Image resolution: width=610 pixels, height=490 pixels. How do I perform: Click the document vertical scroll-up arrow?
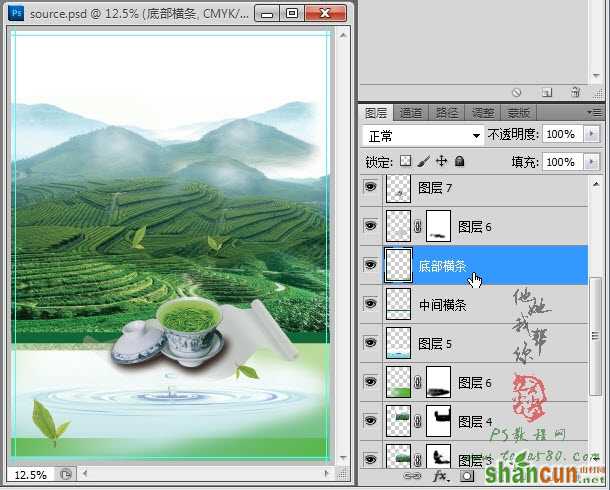(x=343, y=35)
